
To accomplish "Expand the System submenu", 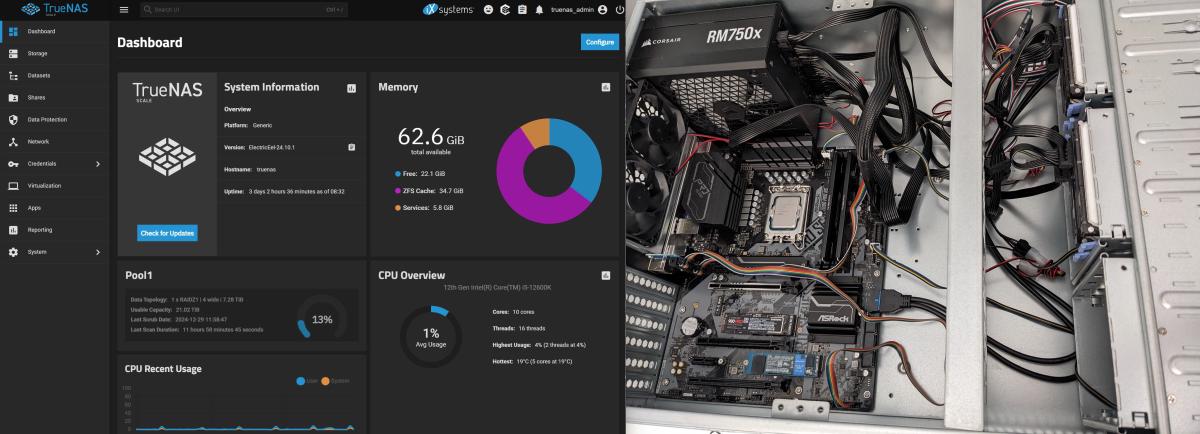I will point(97,251).
